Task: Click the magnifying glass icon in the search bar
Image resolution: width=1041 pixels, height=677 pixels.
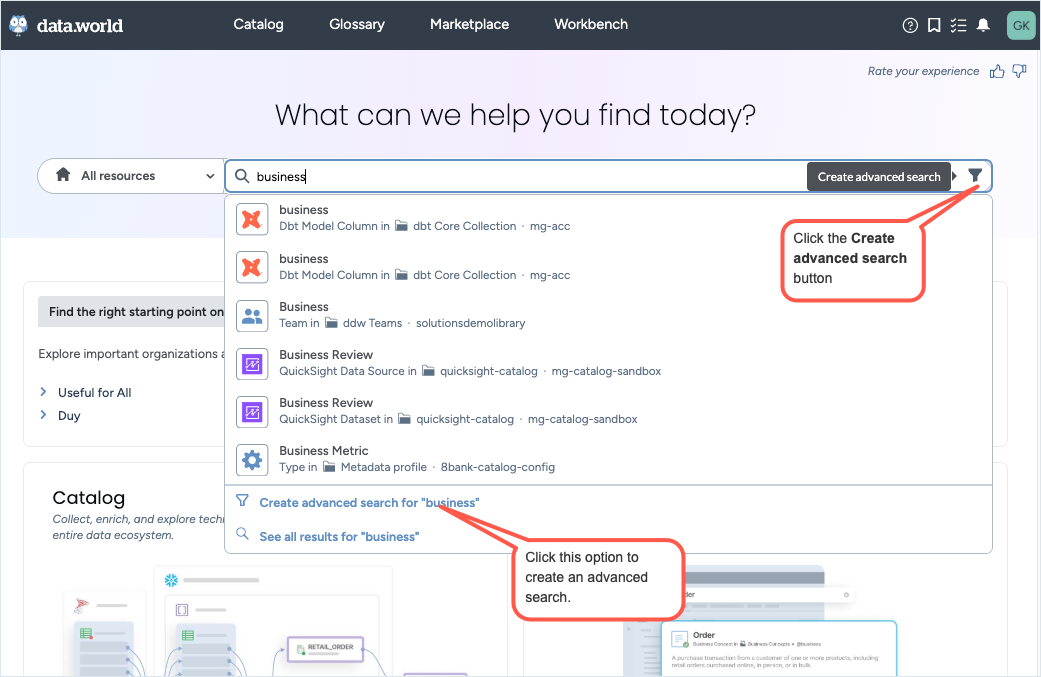Action: (x=242, y=176)
